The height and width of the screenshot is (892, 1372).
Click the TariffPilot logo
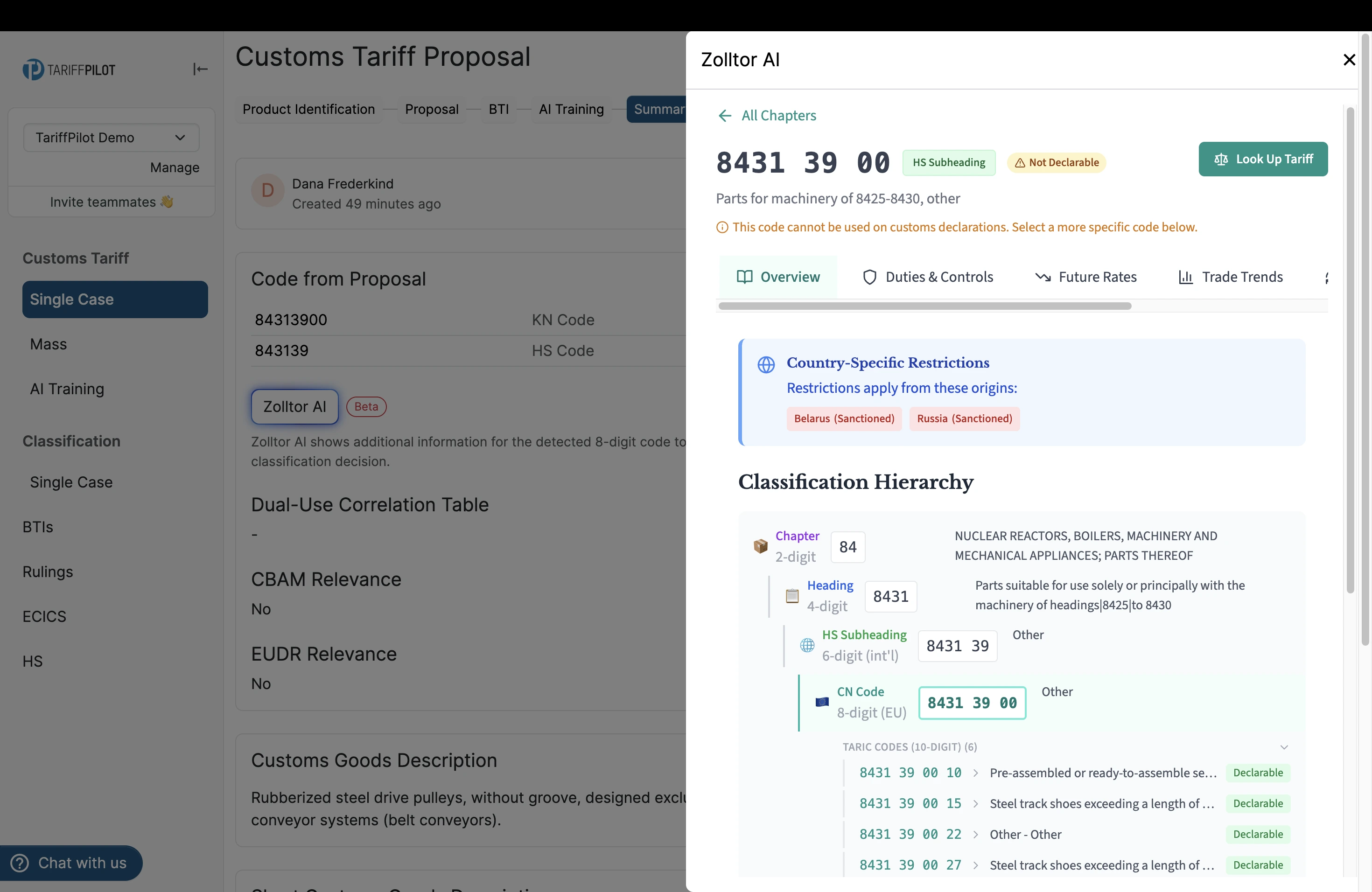[69, 70]
